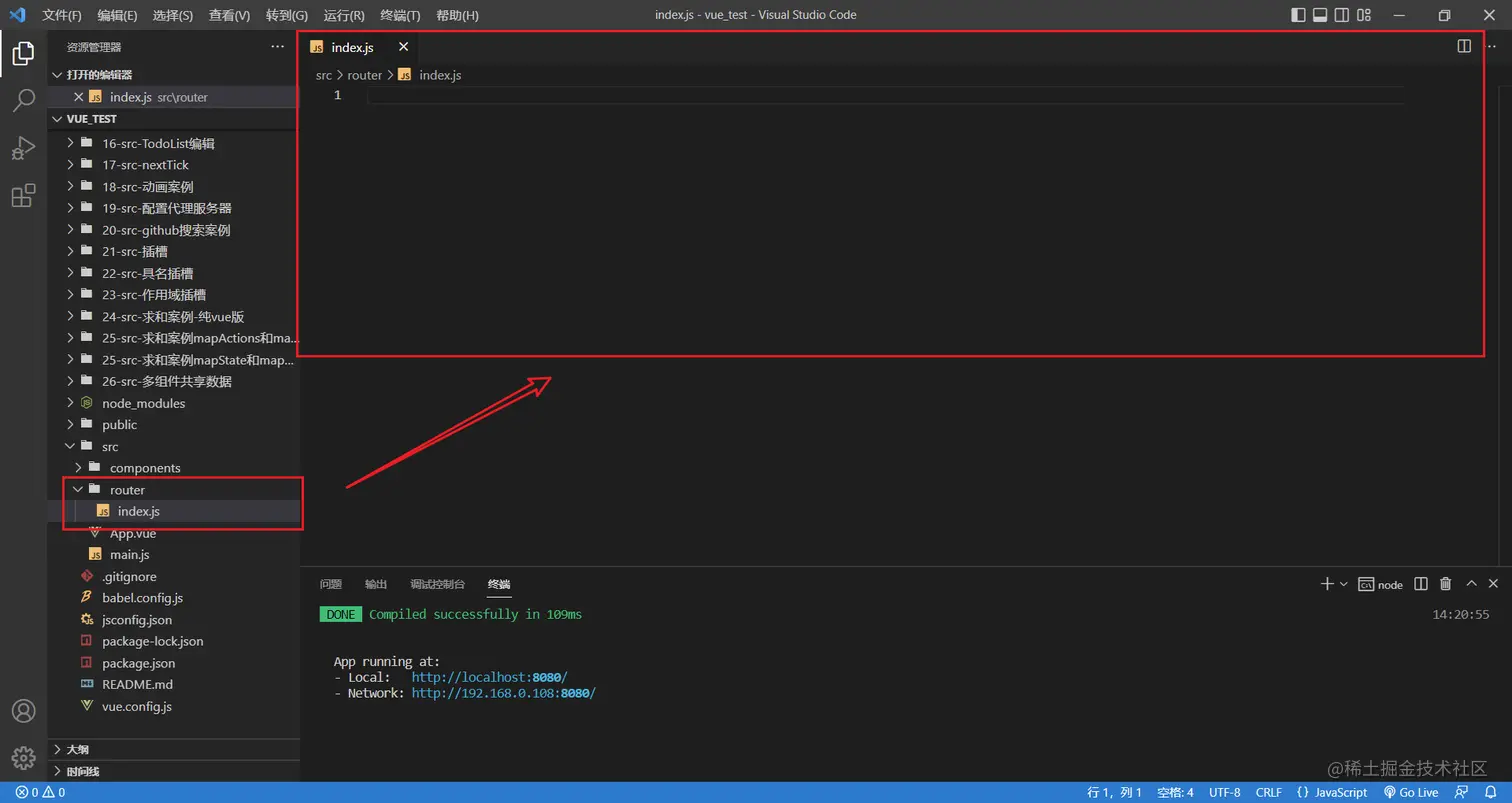Image resolution: width=1512 pixels, height=803 pixels.
Task: Open 选择(S) menu
Action: (x=173, y=15)
